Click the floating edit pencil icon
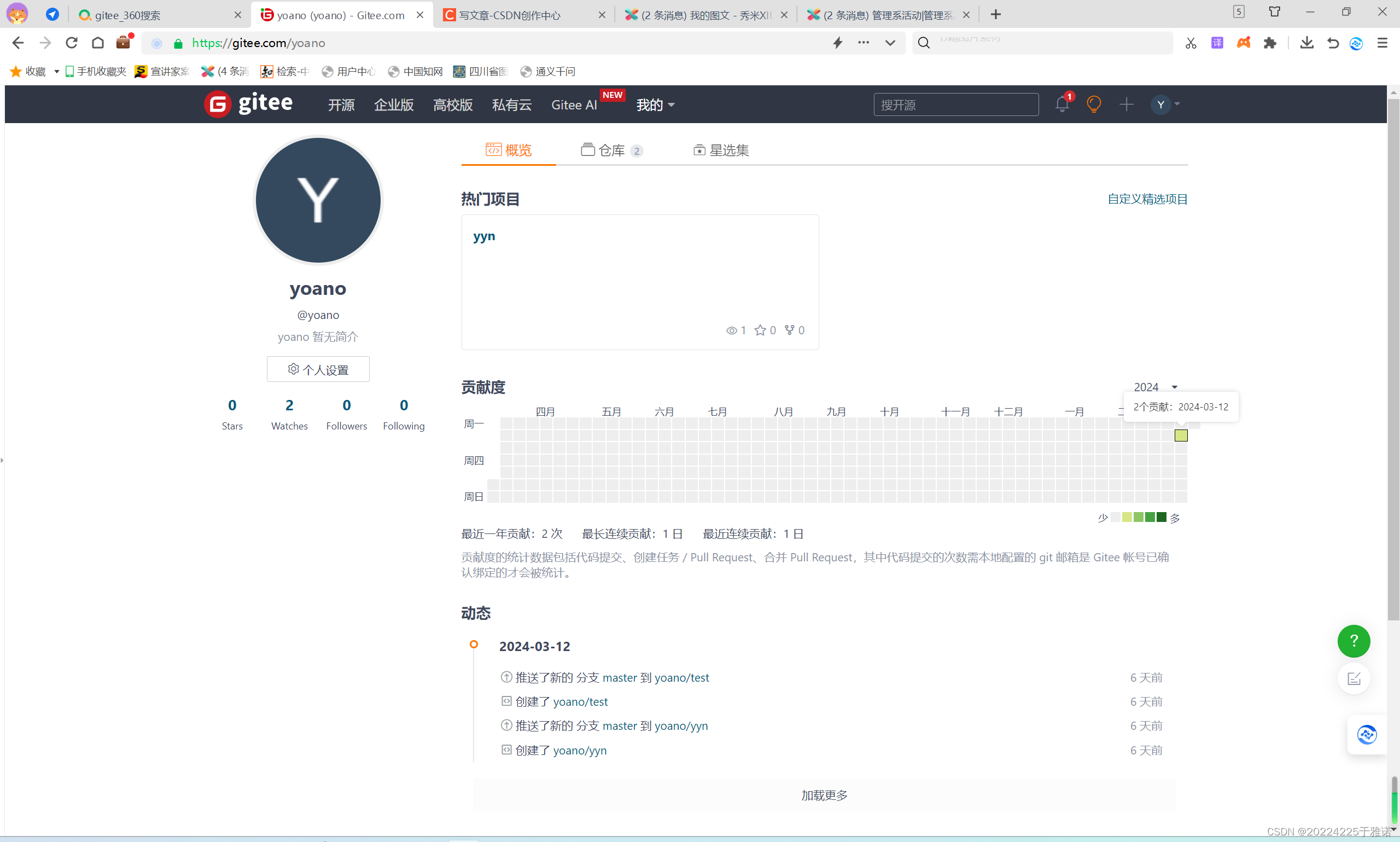1400x842 pixels. (x=1355, y=678)
